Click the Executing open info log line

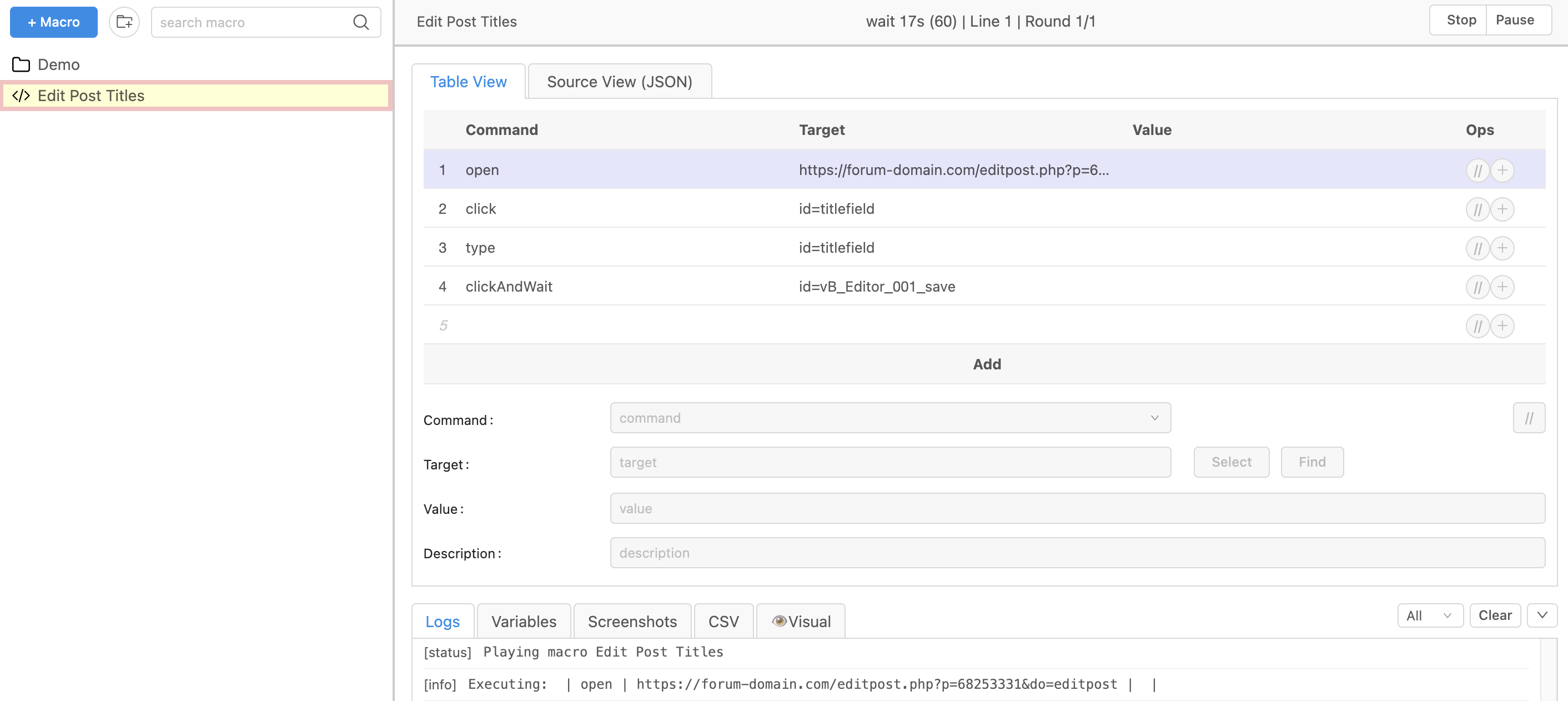tap(790, 684)
